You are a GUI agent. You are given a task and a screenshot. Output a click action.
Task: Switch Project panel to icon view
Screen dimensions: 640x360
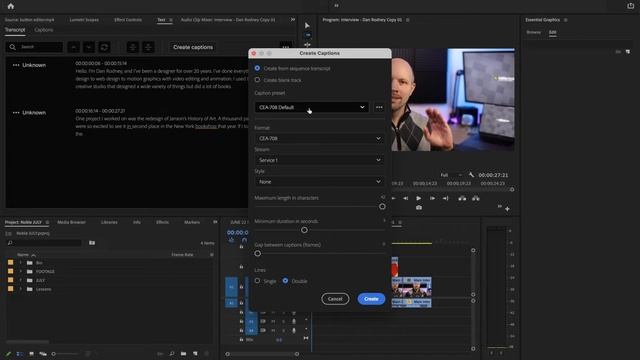click(31, 354)
